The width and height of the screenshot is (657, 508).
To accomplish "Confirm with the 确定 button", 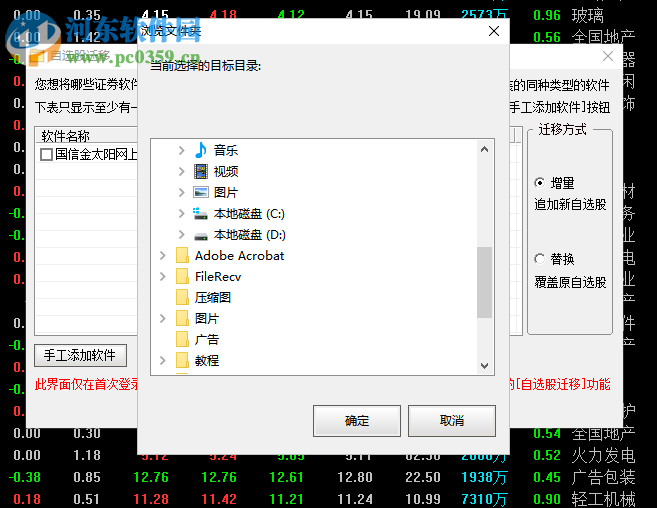I will tap(357, 420).
